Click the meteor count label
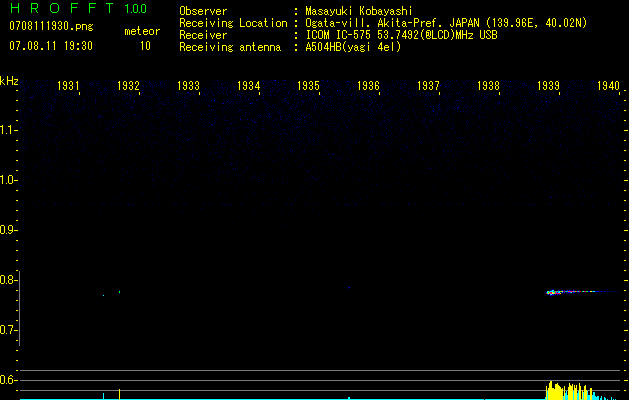Screen dimensions: 629x400 pos(142,31)
